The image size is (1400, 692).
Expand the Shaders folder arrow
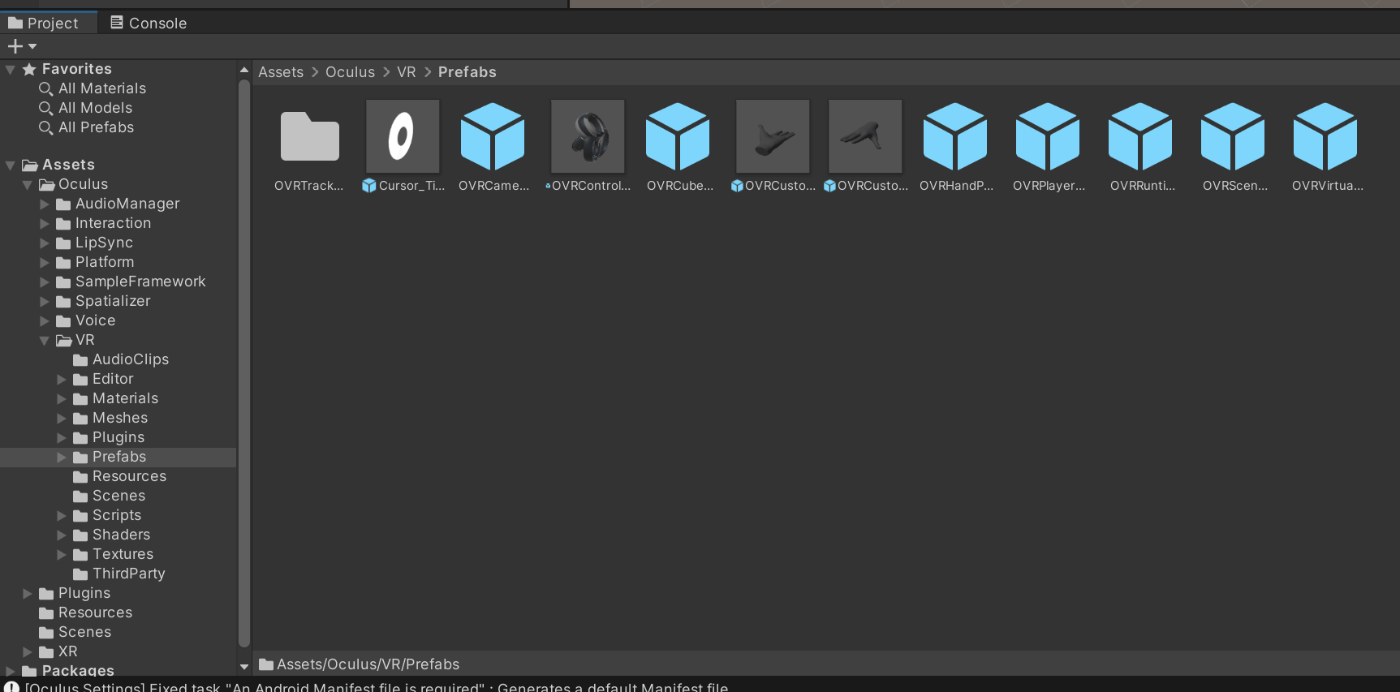pos(61,535)
